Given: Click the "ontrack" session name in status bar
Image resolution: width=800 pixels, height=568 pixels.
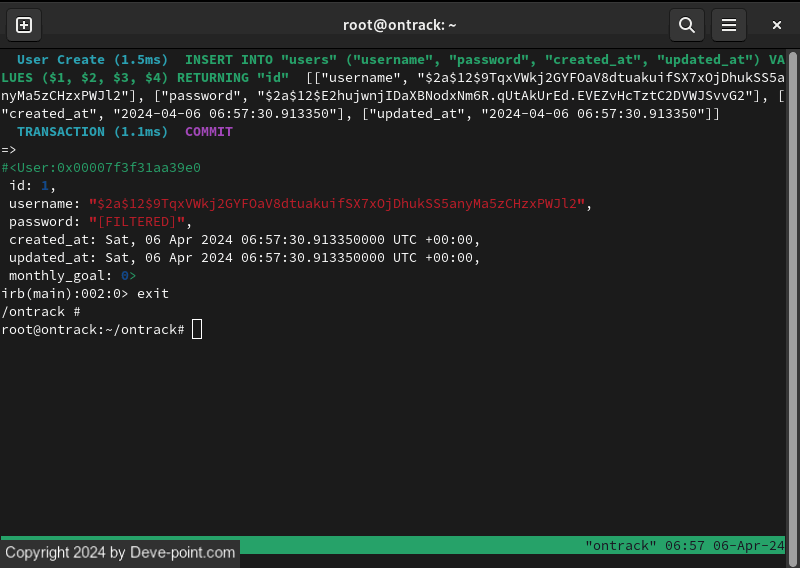Looking at the screenshot, I should (x=620, y=545).
